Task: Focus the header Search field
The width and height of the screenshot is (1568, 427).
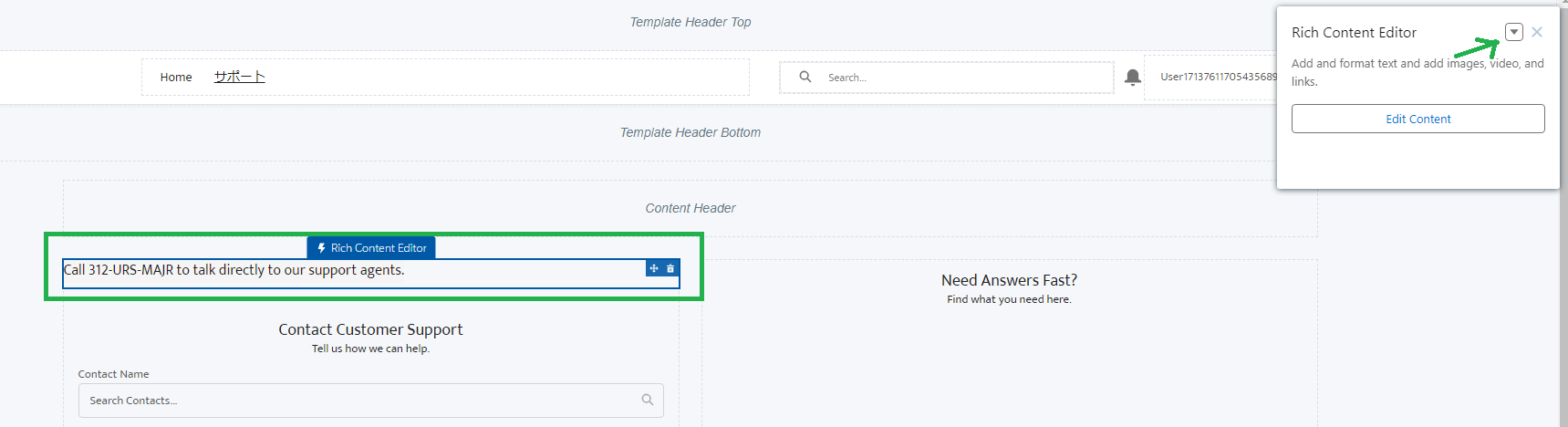Action: pyautogui.click(x=947, y=78)
